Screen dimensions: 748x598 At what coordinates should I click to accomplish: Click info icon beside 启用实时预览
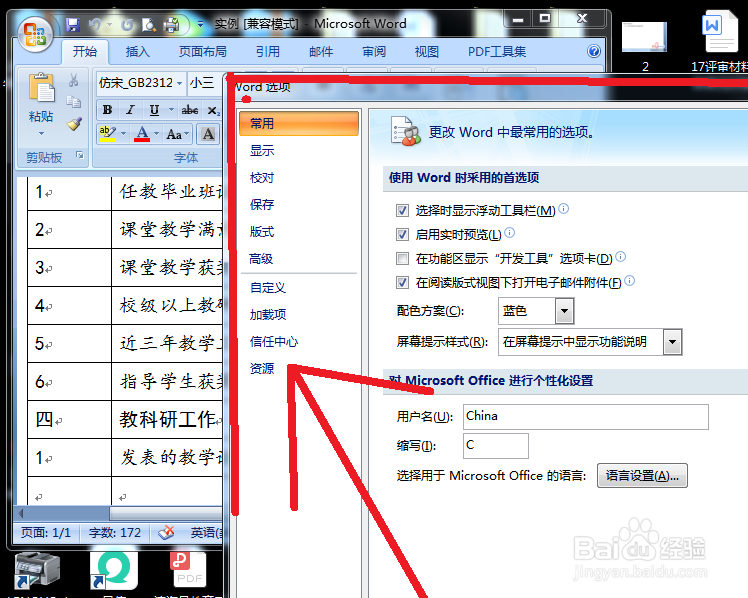tap(509, 232)
